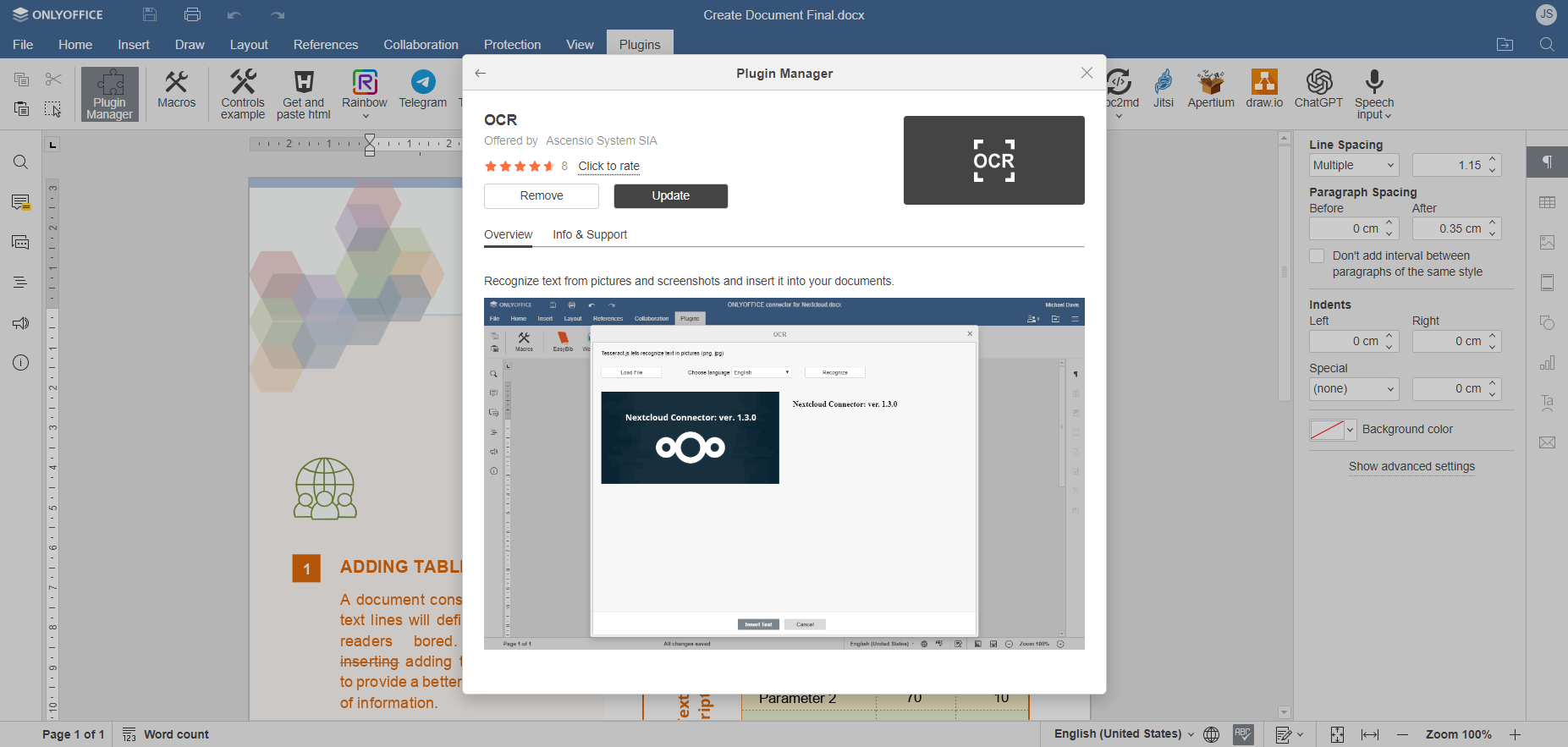Click the Click to rate link

point(609,166)
